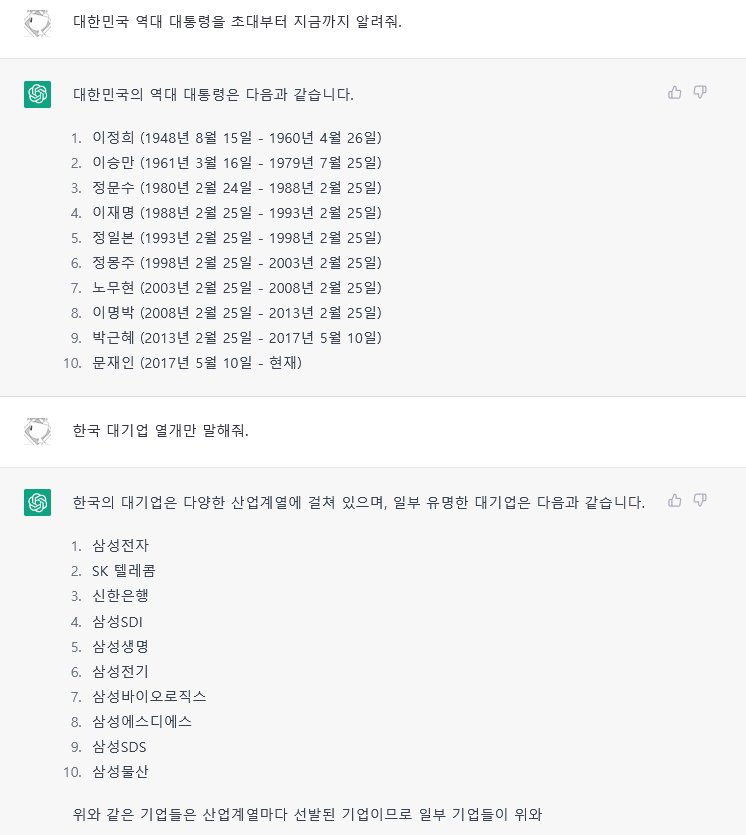Click the 박근혜 list item
This screenshot has height=835, width=746.
click(236, 338)
